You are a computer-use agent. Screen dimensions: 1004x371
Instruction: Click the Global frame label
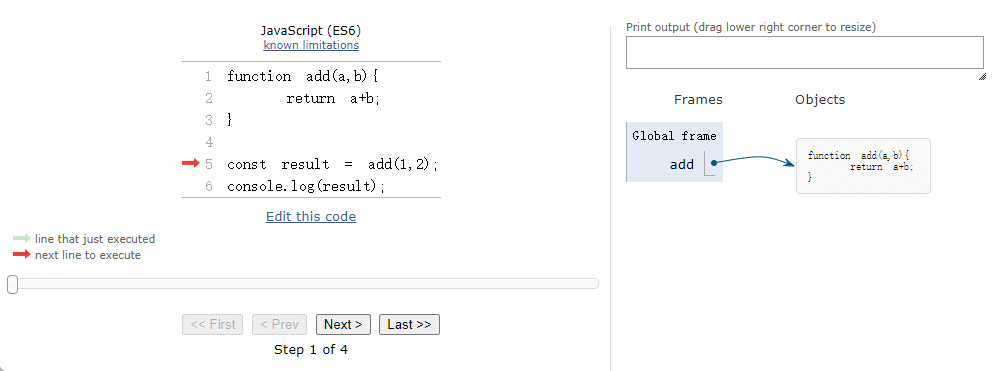point(674,136)
